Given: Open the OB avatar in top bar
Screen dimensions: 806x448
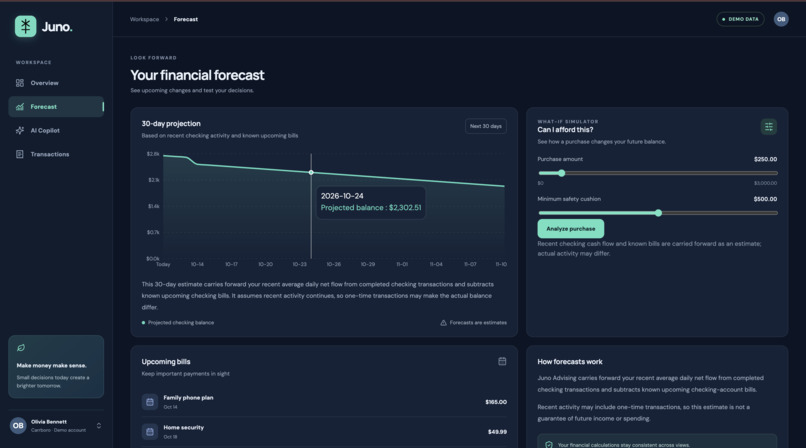Looking at the screenshot, I should click(781, 19).
